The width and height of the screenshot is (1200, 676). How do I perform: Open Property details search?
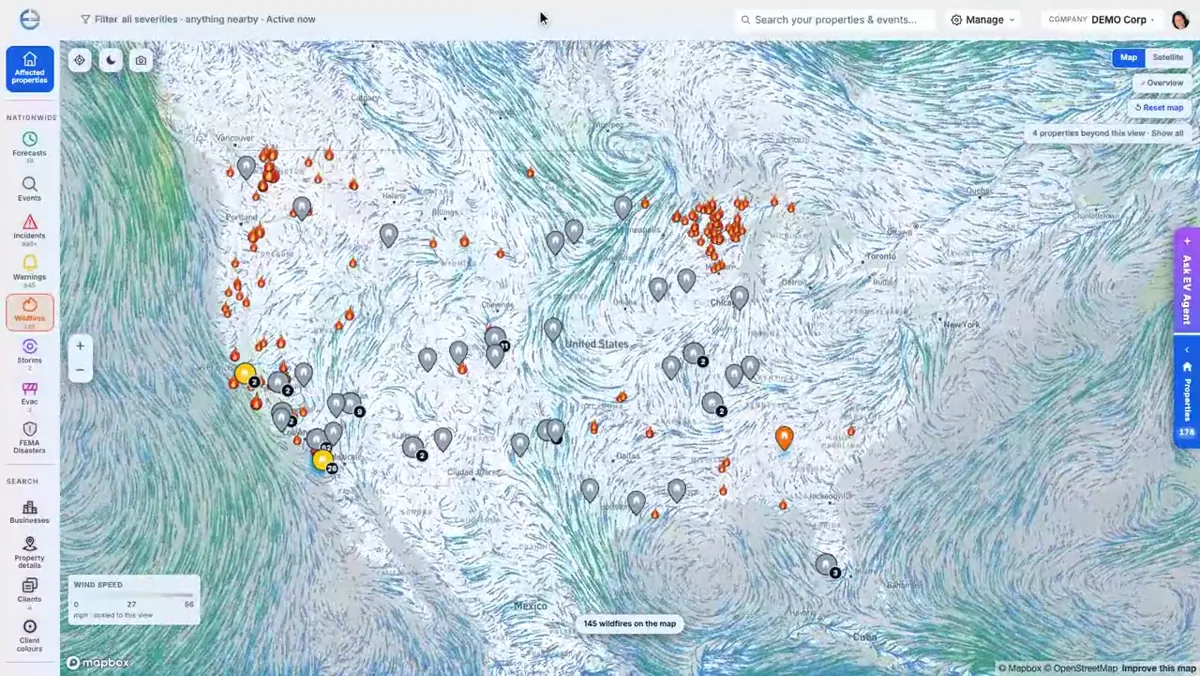click(30, 552)
